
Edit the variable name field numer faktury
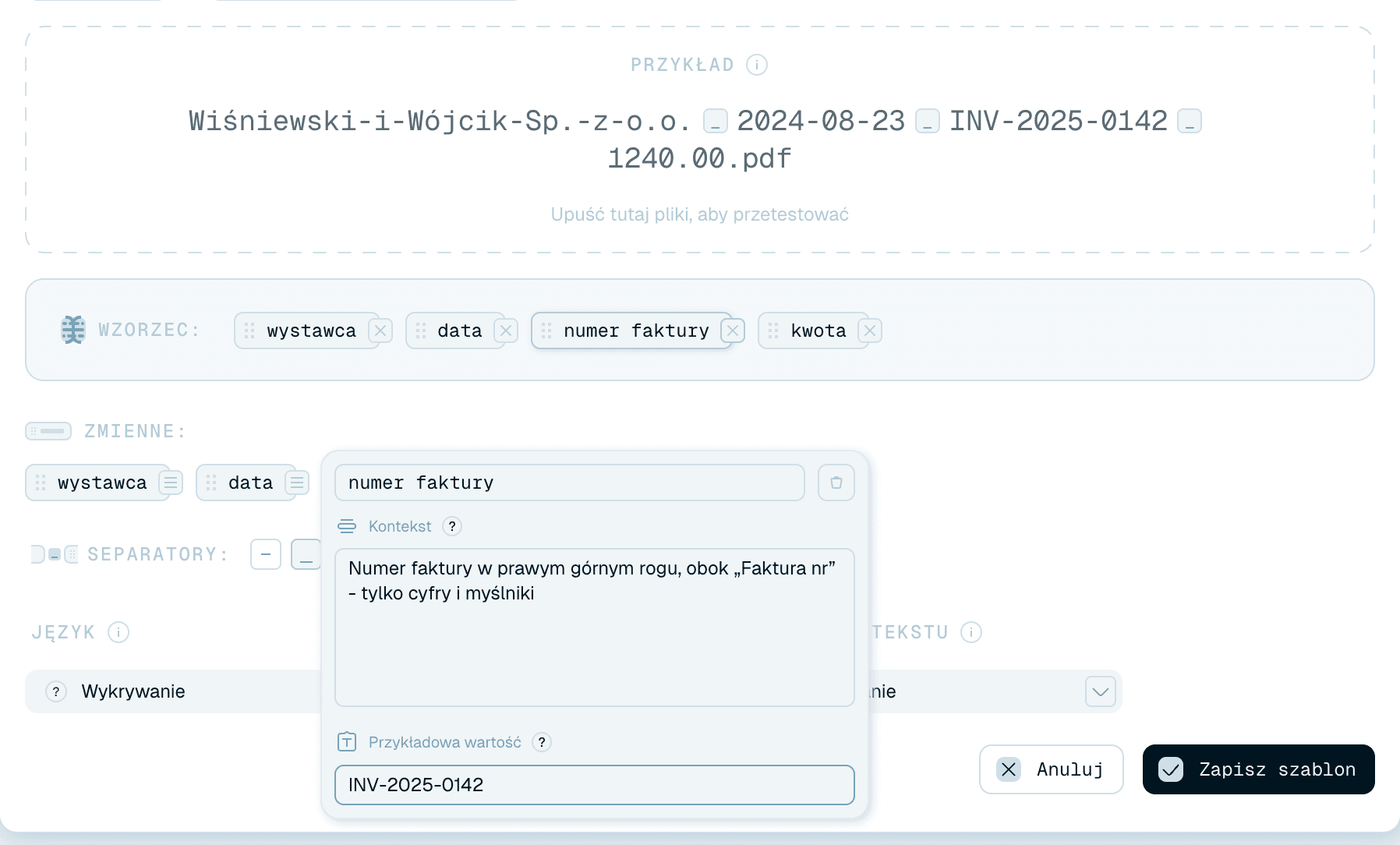coord(570,483)
